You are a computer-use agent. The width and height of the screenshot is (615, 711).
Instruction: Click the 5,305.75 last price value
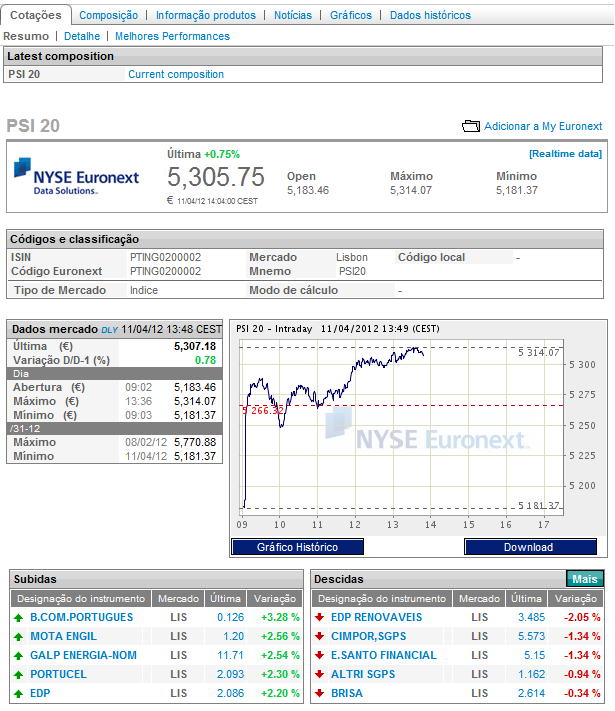215,177
